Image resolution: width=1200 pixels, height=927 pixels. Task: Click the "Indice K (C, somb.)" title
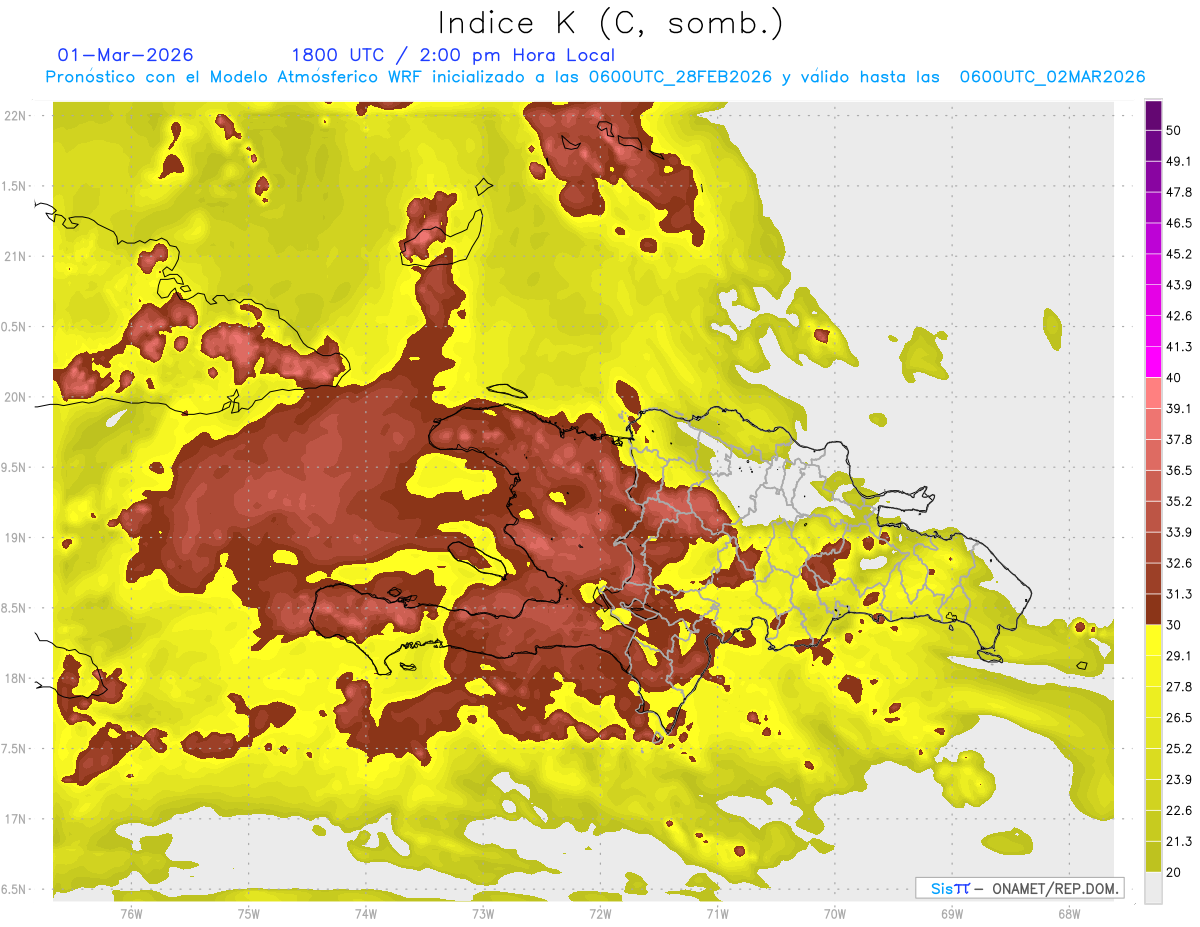pyautogui.click(x=611, y=23)
